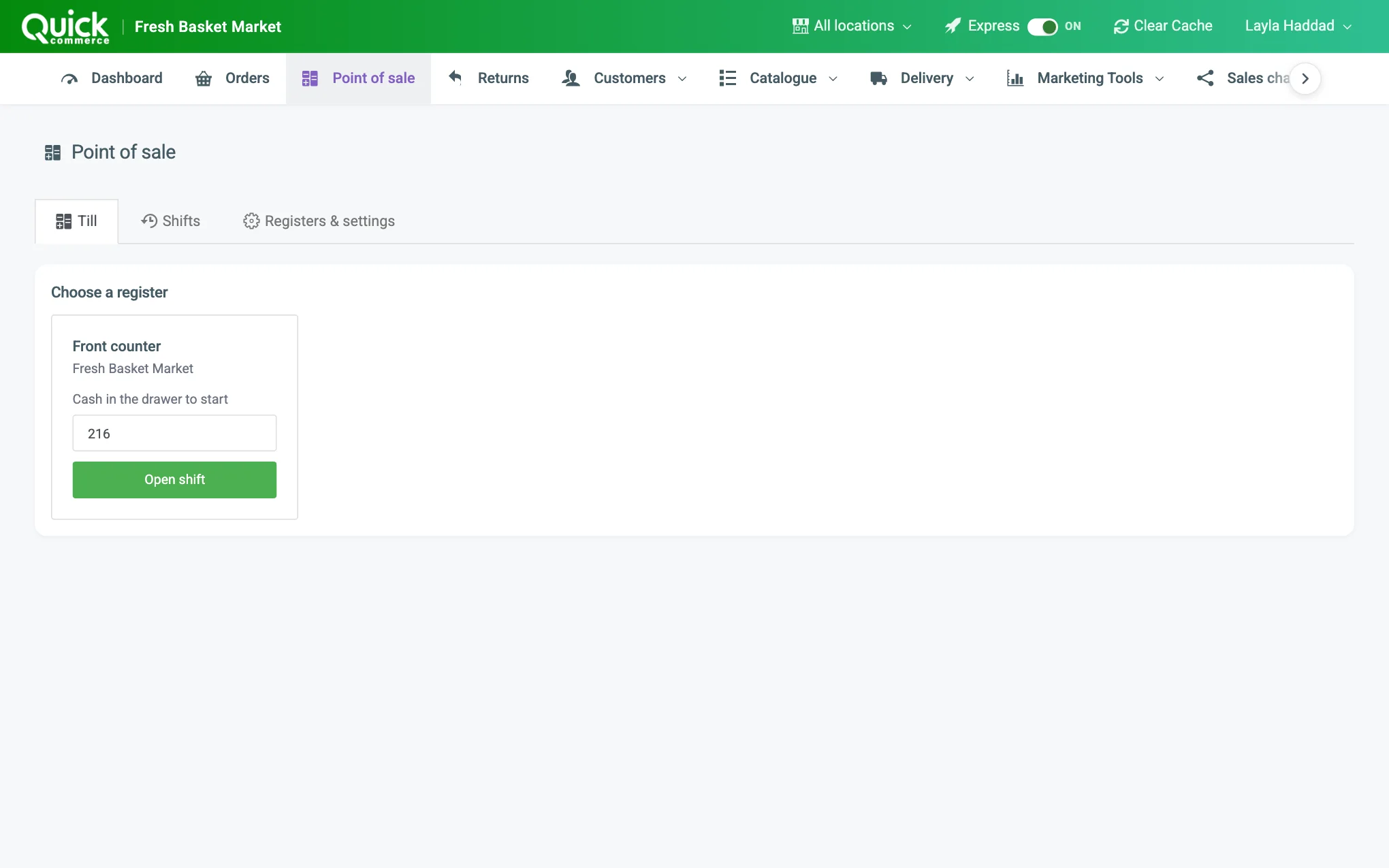Expand the Delivery menu chevron
Screen dimensions: 1389x868
[x=970, y=79]
